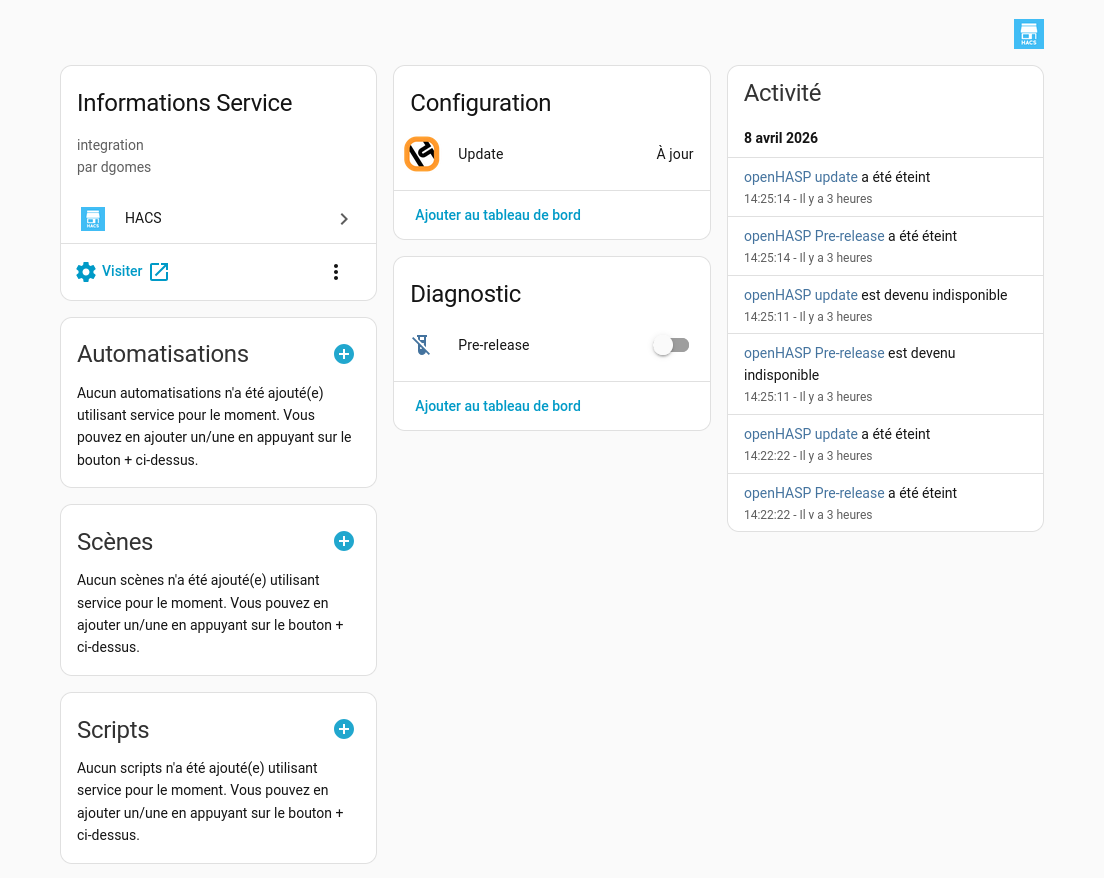Click the orange Update entity icon
This screenshot has width=1104, height=878.
point(422,154)
